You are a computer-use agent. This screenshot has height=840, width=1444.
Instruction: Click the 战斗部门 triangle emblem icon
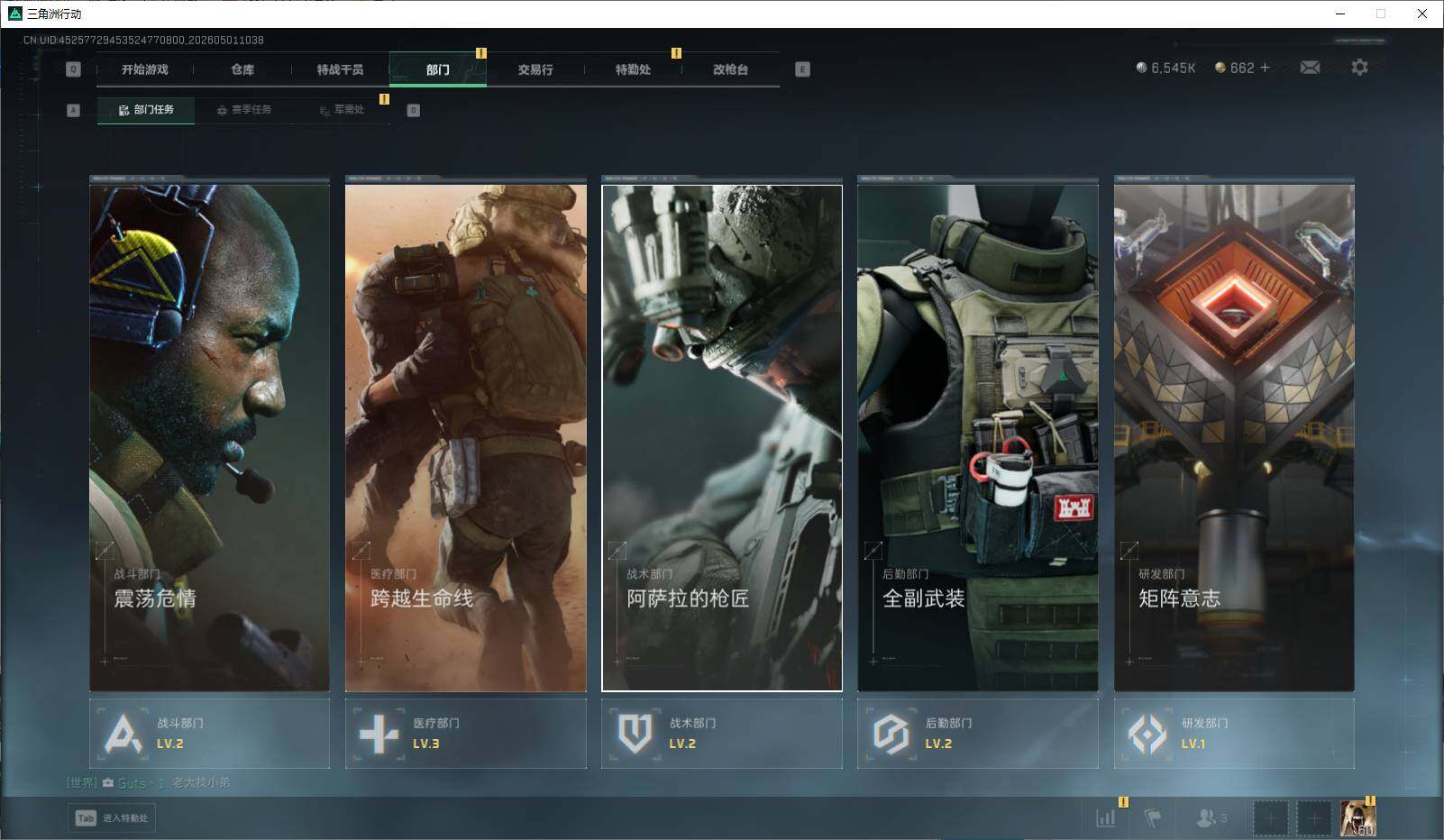point(123,734)
